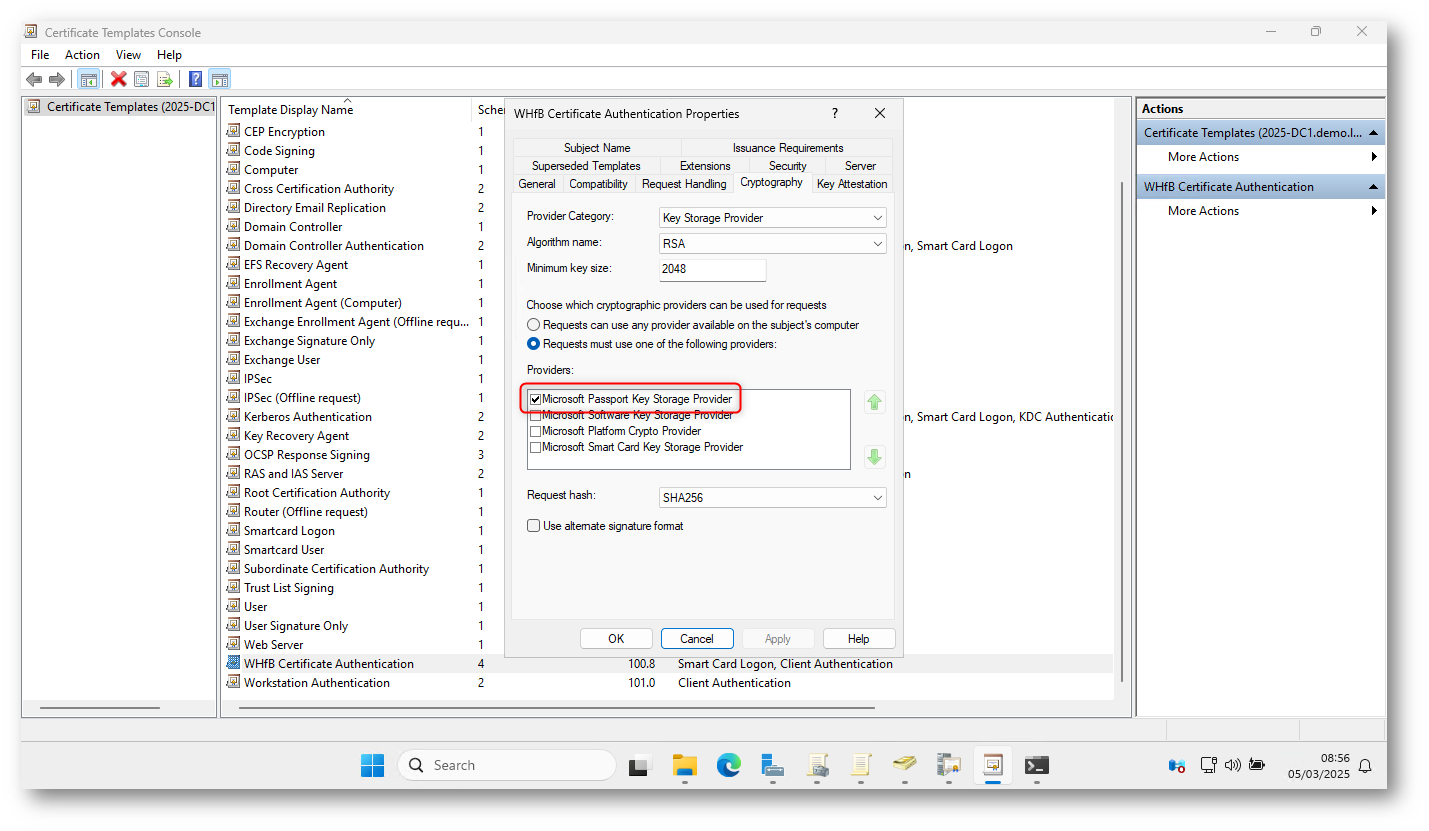1429x831 pixels.
Task: Toggle the Show/Hide Action Pane toolbar icon
Action: click(220, 79)
